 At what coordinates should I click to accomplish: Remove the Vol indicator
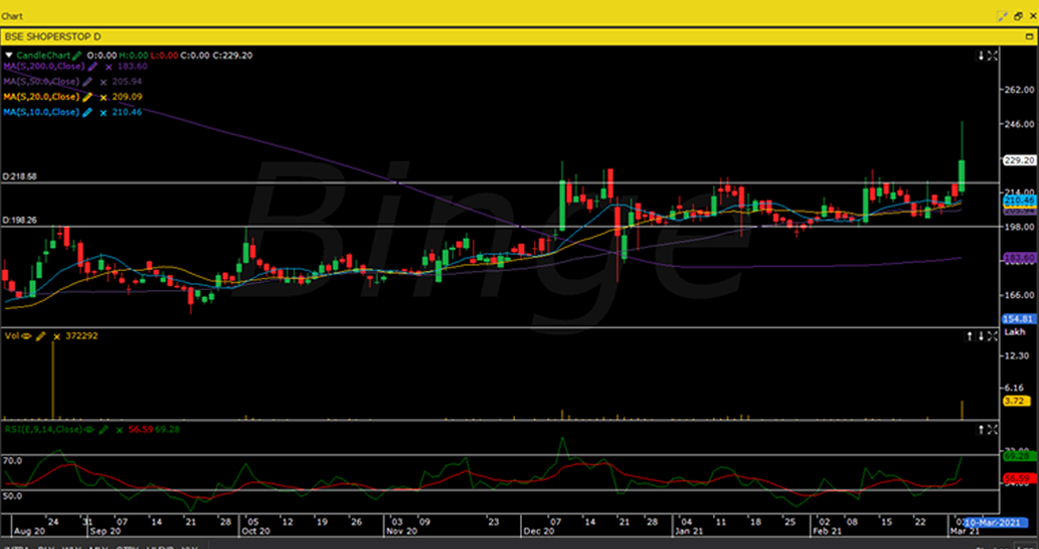point(56,336)
